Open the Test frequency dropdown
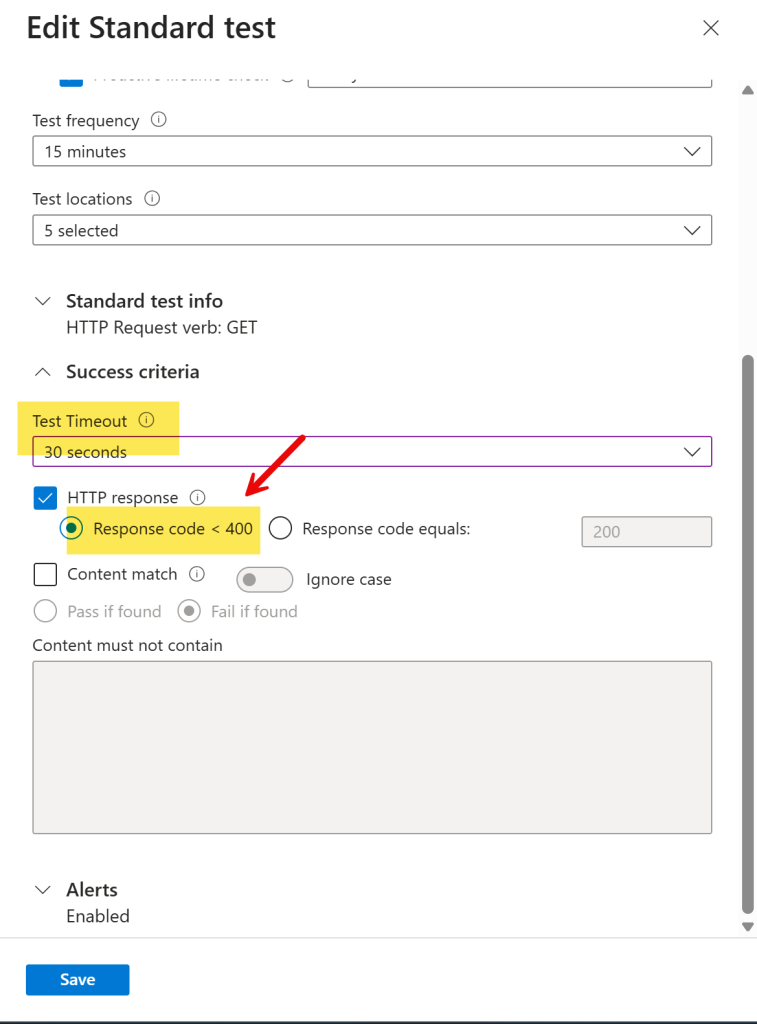This screenshot has width=757, height=1024. click(x=372, y=152)
